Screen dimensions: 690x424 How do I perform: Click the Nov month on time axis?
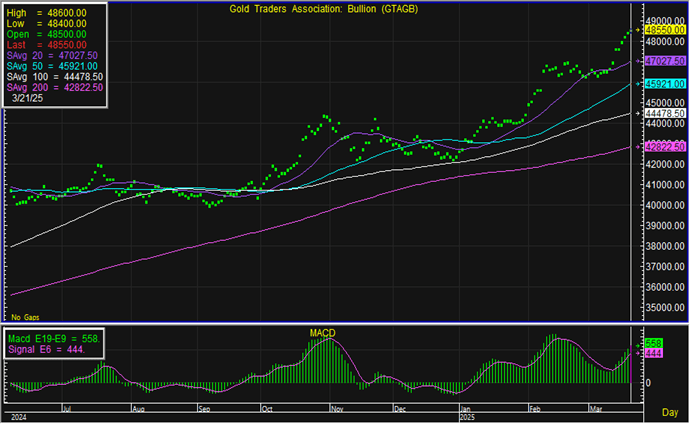click(336, 409)
